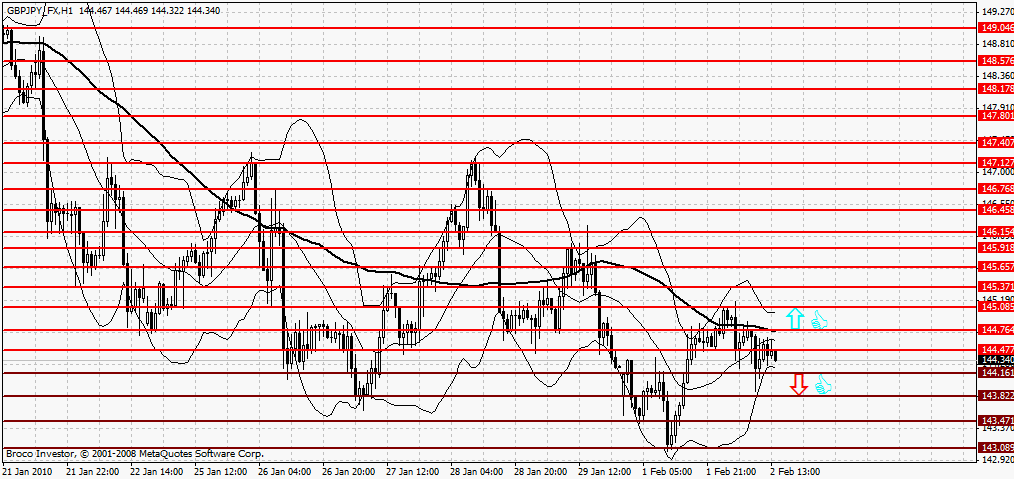Select the 143.822 dark red price label
Screen dimensions: 1014x479
click(x=997, y=396)
